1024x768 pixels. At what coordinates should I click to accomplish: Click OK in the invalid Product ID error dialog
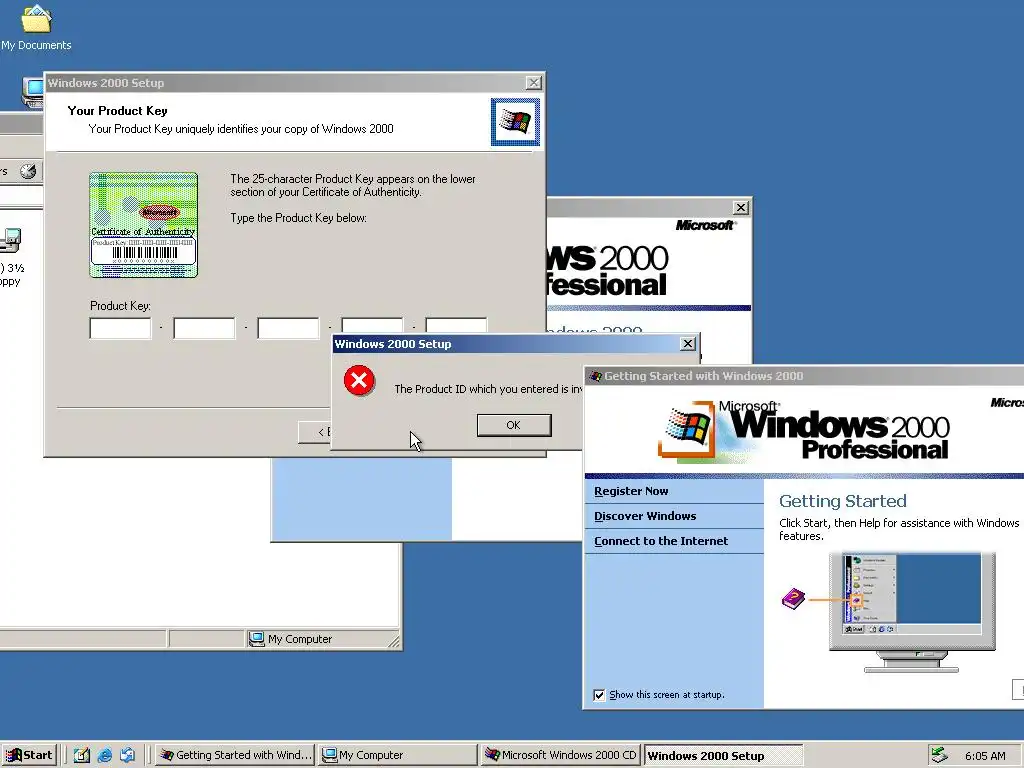514,425
